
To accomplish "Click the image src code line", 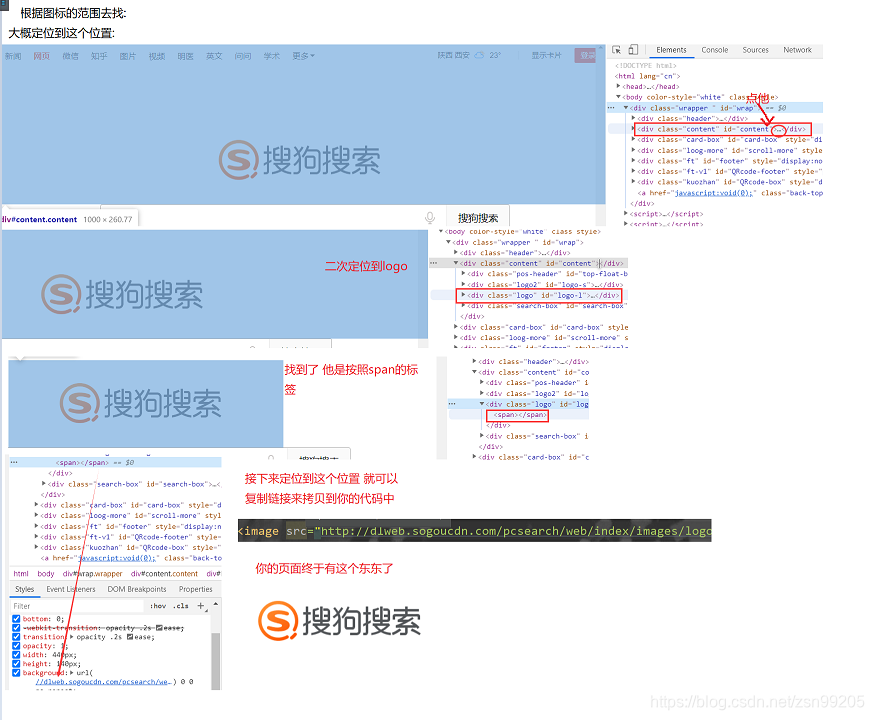I will (x=474, y=531).
